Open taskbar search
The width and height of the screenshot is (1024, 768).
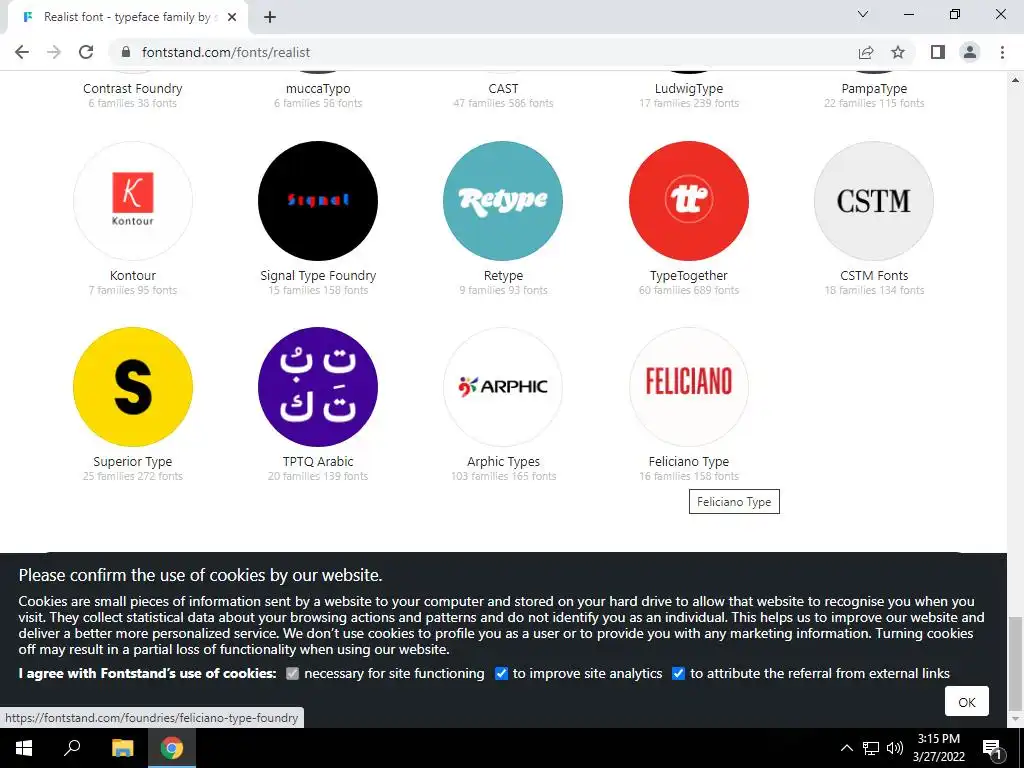[72, 748]
